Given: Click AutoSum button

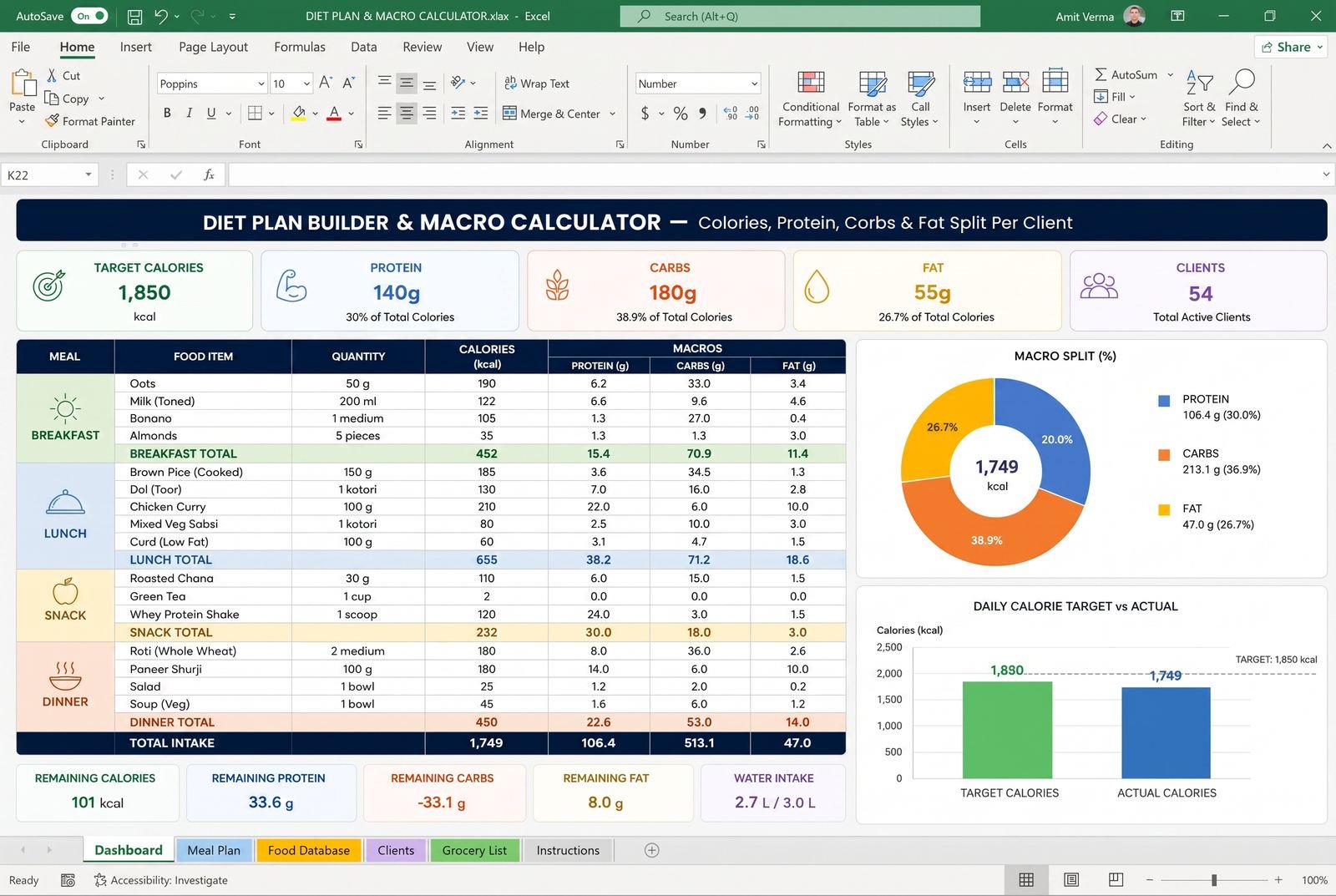Looking at the screenshot, I should [1126, 74].
